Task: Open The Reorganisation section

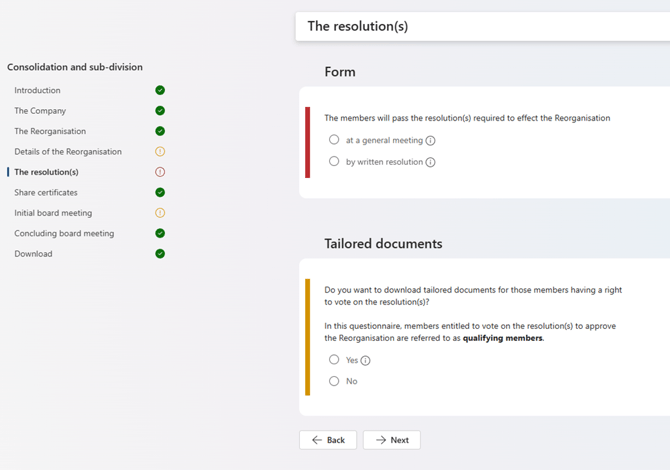Action: [x=50, y=131]
